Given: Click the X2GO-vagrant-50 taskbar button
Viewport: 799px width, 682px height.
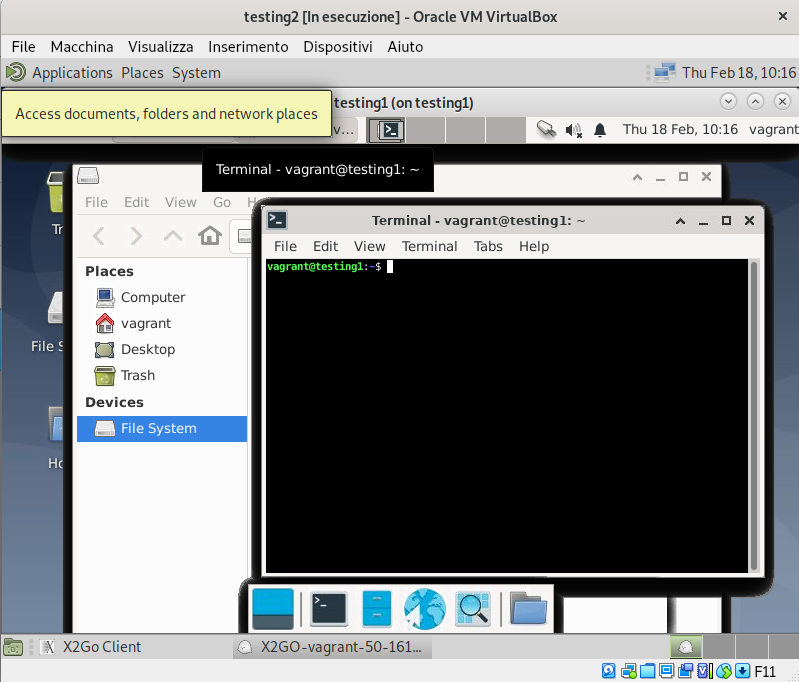Looking at the screenshot, I should (332, 647).
